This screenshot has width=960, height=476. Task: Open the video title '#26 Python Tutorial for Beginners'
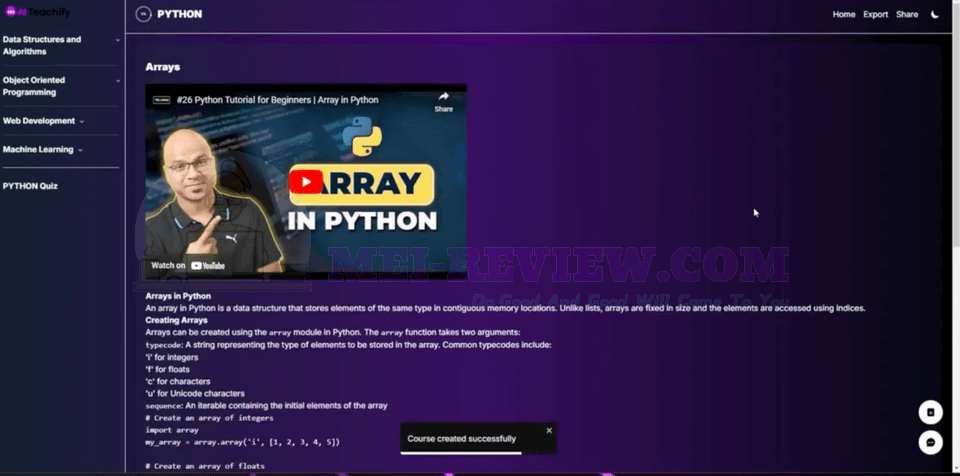coord(277,100)
